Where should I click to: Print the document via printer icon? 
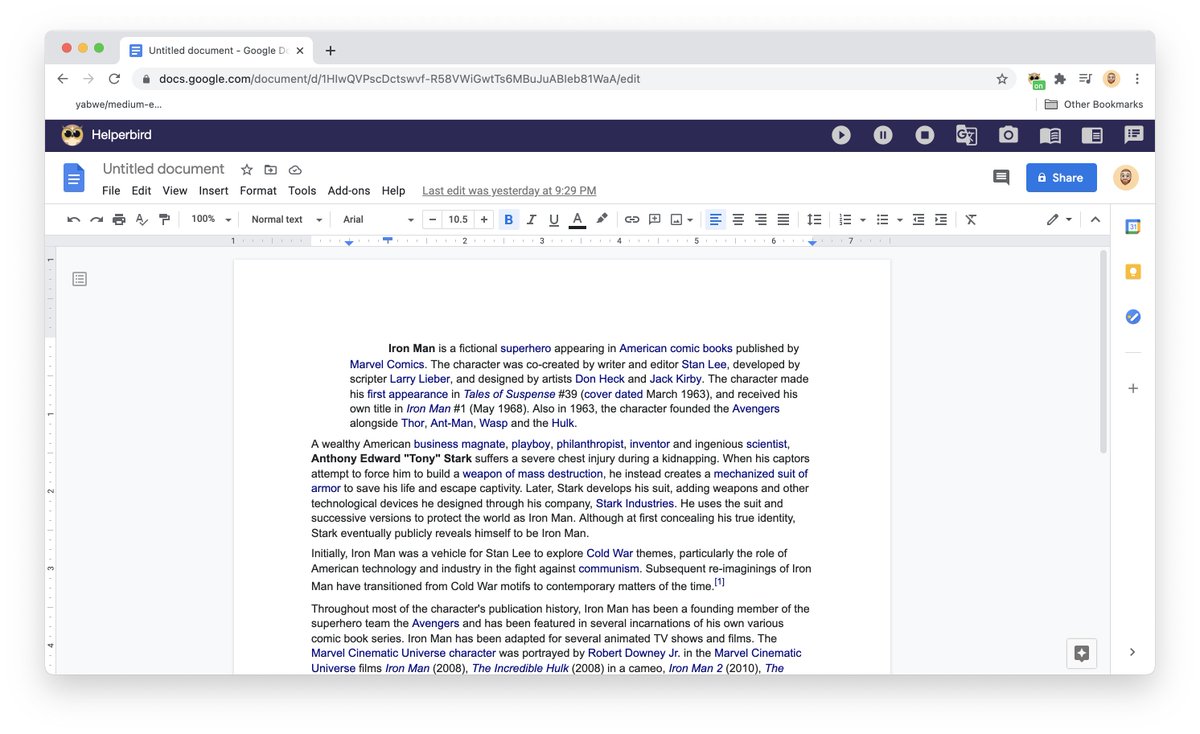(119, 220)
